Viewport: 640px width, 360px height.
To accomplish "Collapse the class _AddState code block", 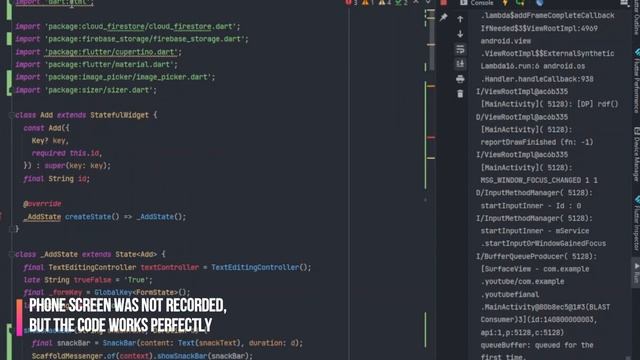I will [11, 255].
